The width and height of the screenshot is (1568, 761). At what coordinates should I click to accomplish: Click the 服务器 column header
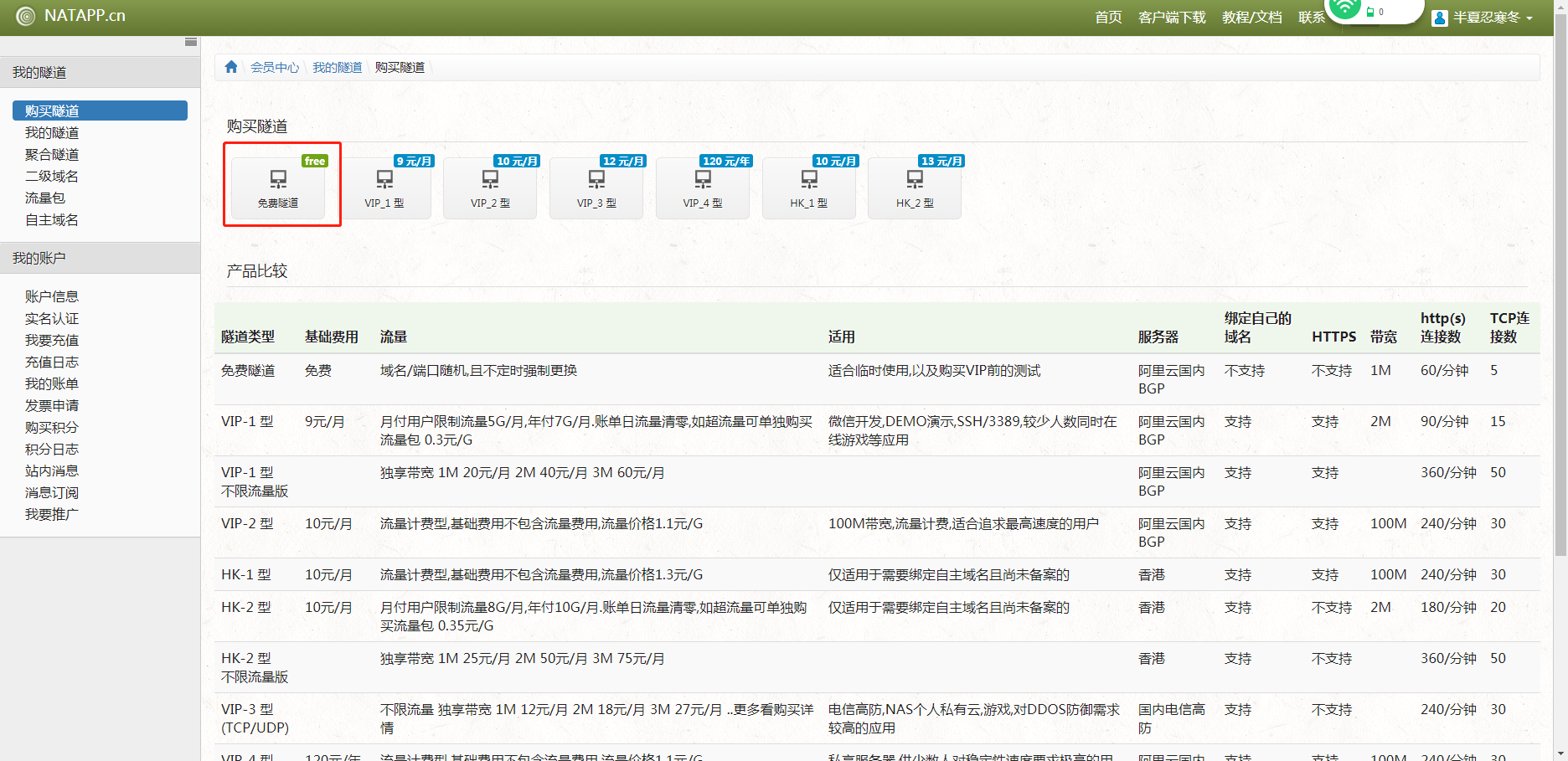click(x=1158, y=337)
